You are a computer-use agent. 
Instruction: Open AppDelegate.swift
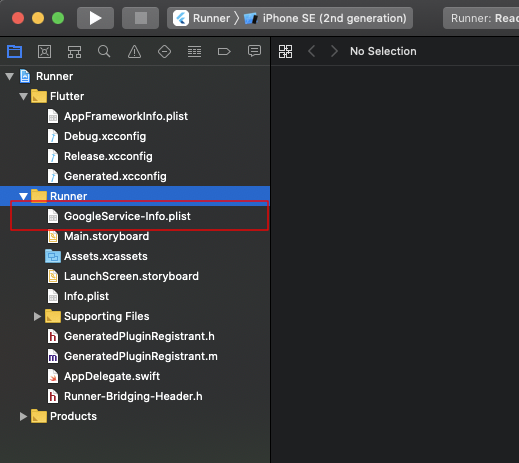click(x=104, y=376)
